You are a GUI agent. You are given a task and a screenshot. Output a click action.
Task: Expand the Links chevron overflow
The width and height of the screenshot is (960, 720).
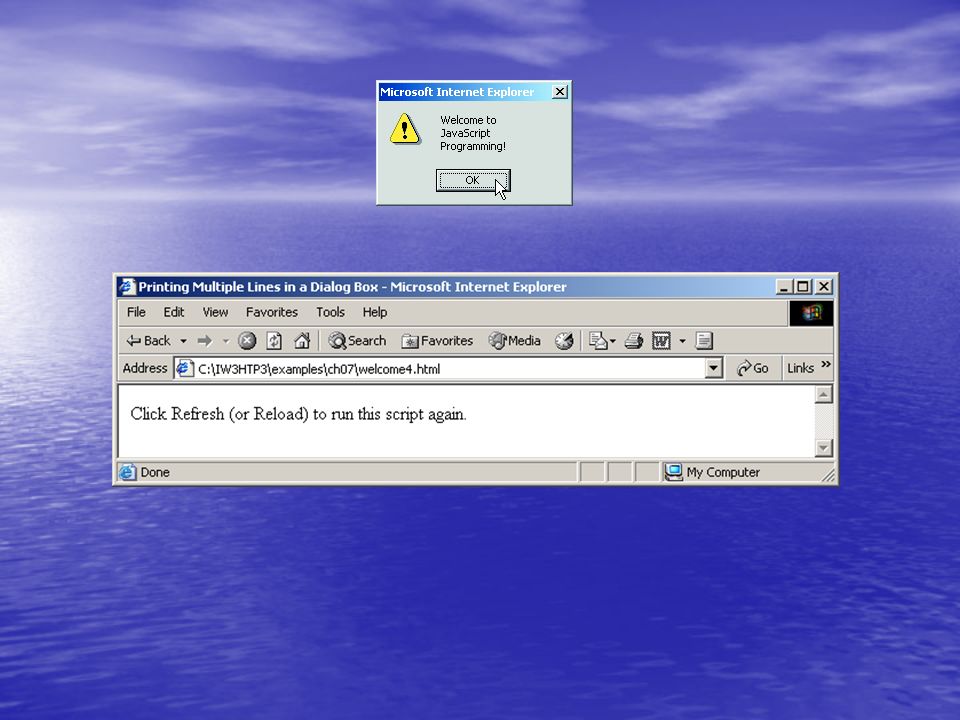coord(826,365)
